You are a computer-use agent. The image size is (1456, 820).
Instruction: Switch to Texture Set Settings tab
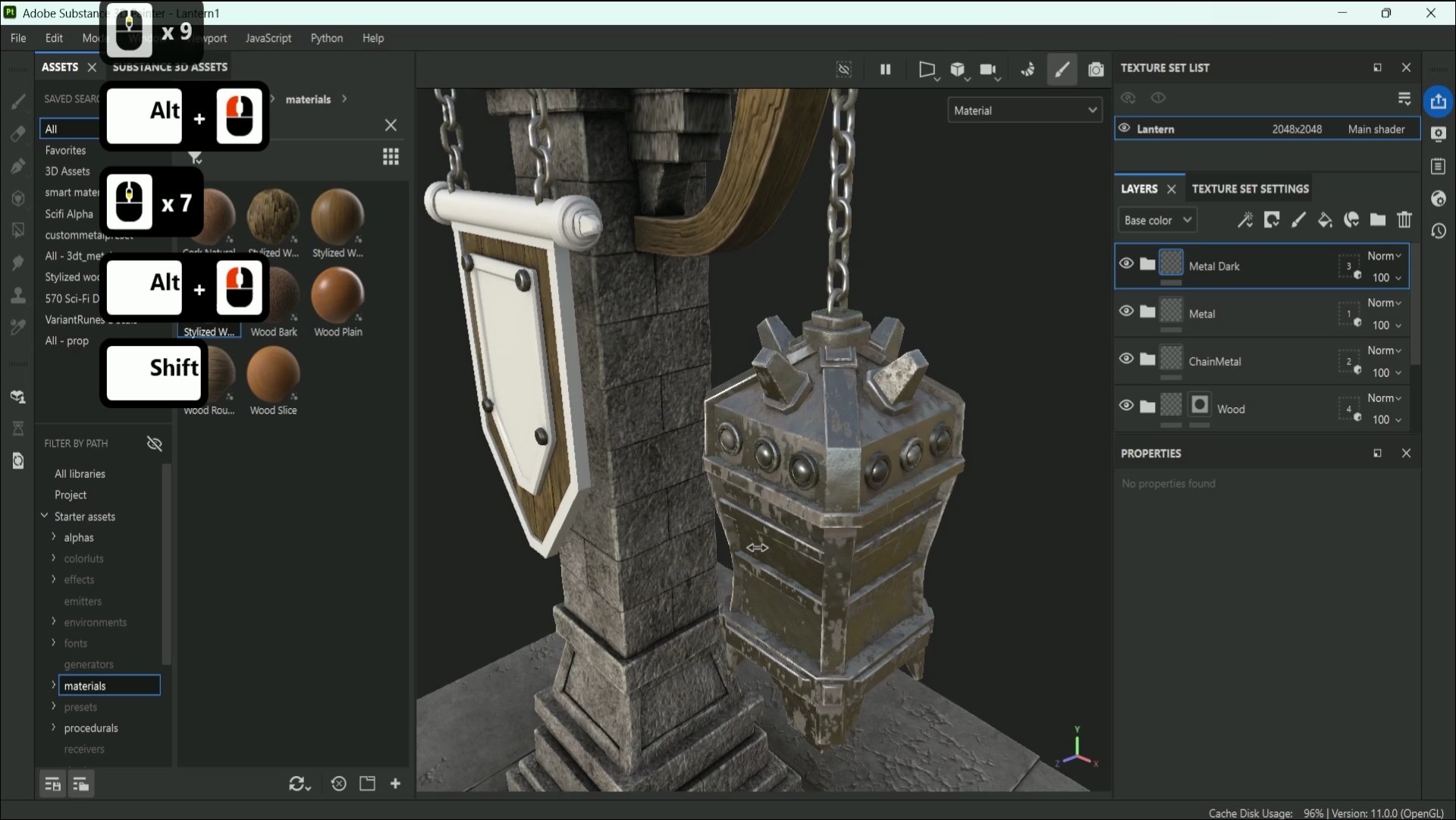click(1250, 189)
